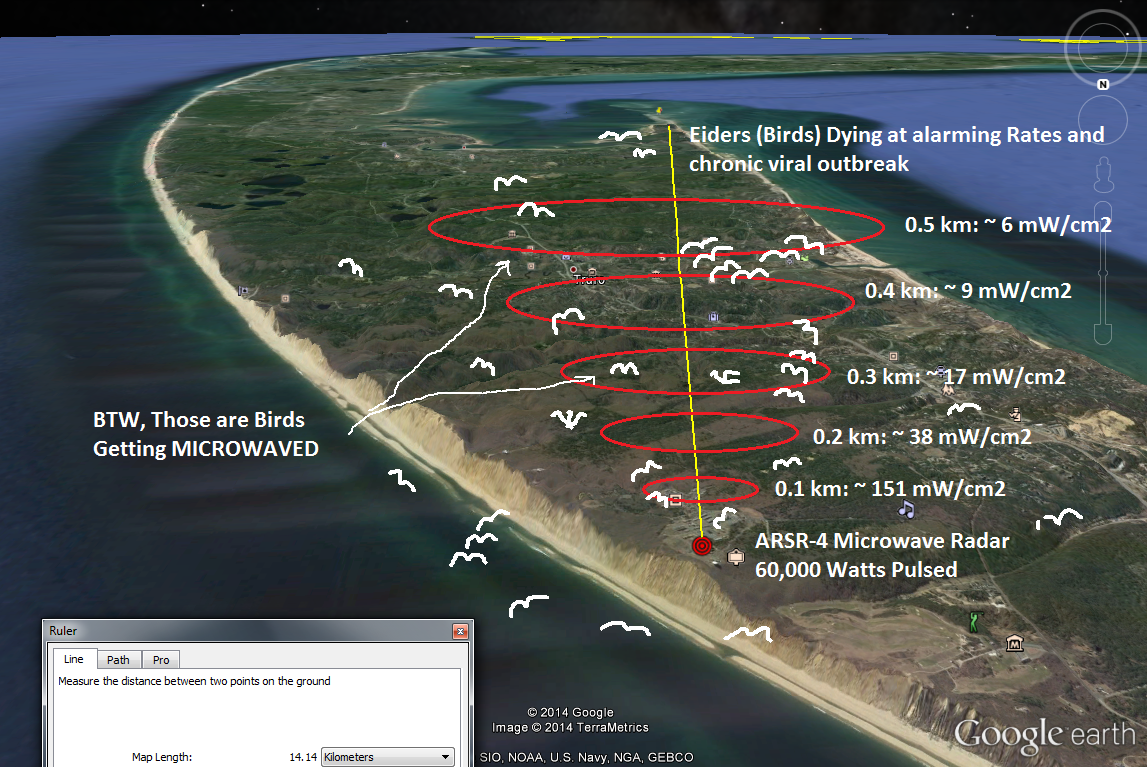
Task: Click the yellow pushpin at the ruler line's far end
Action: click(659, 112)
